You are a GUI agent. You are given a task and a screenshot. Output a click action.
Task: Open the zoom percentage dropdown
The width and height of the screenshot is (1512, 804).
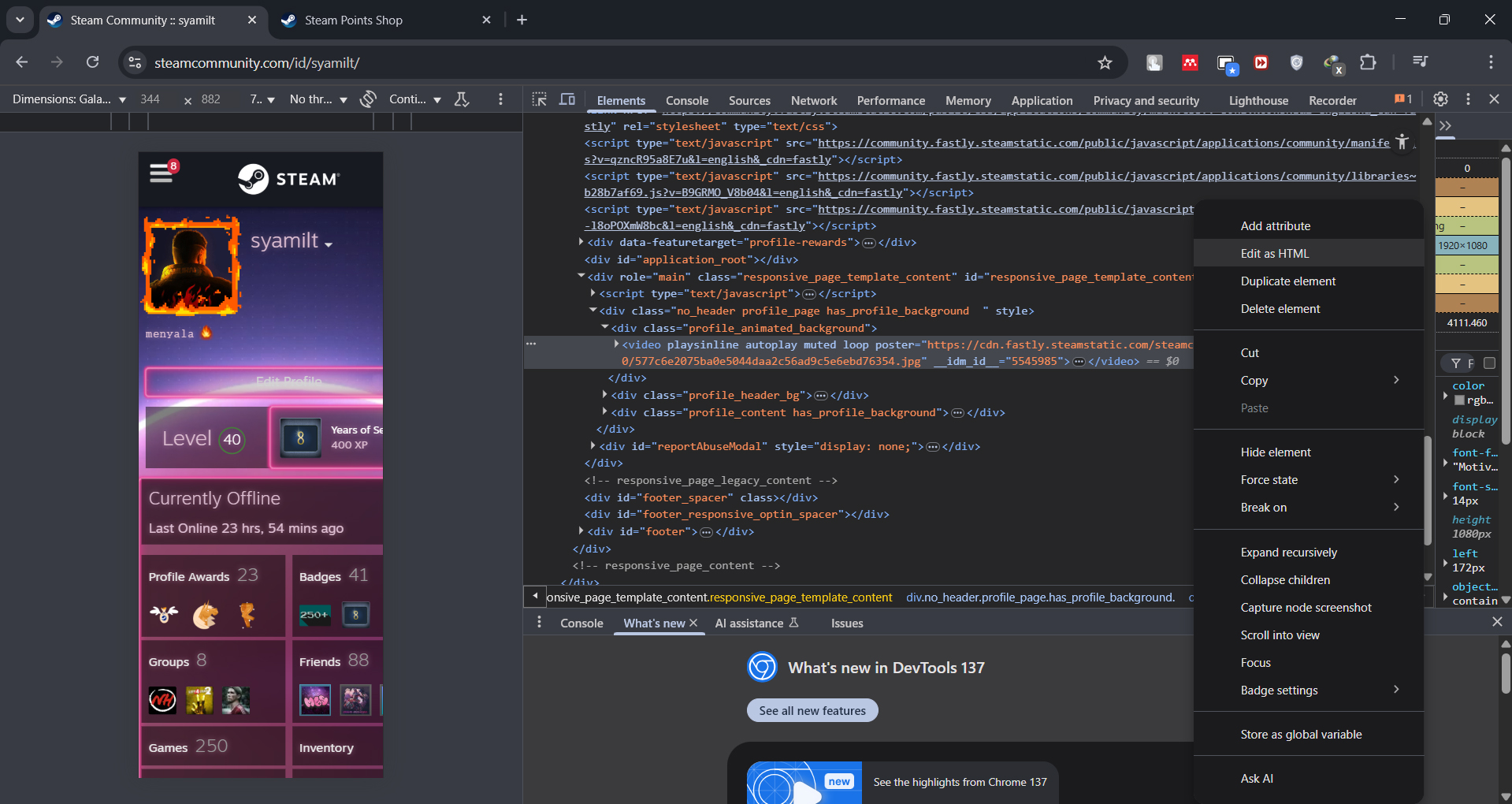tap(262, 99)
